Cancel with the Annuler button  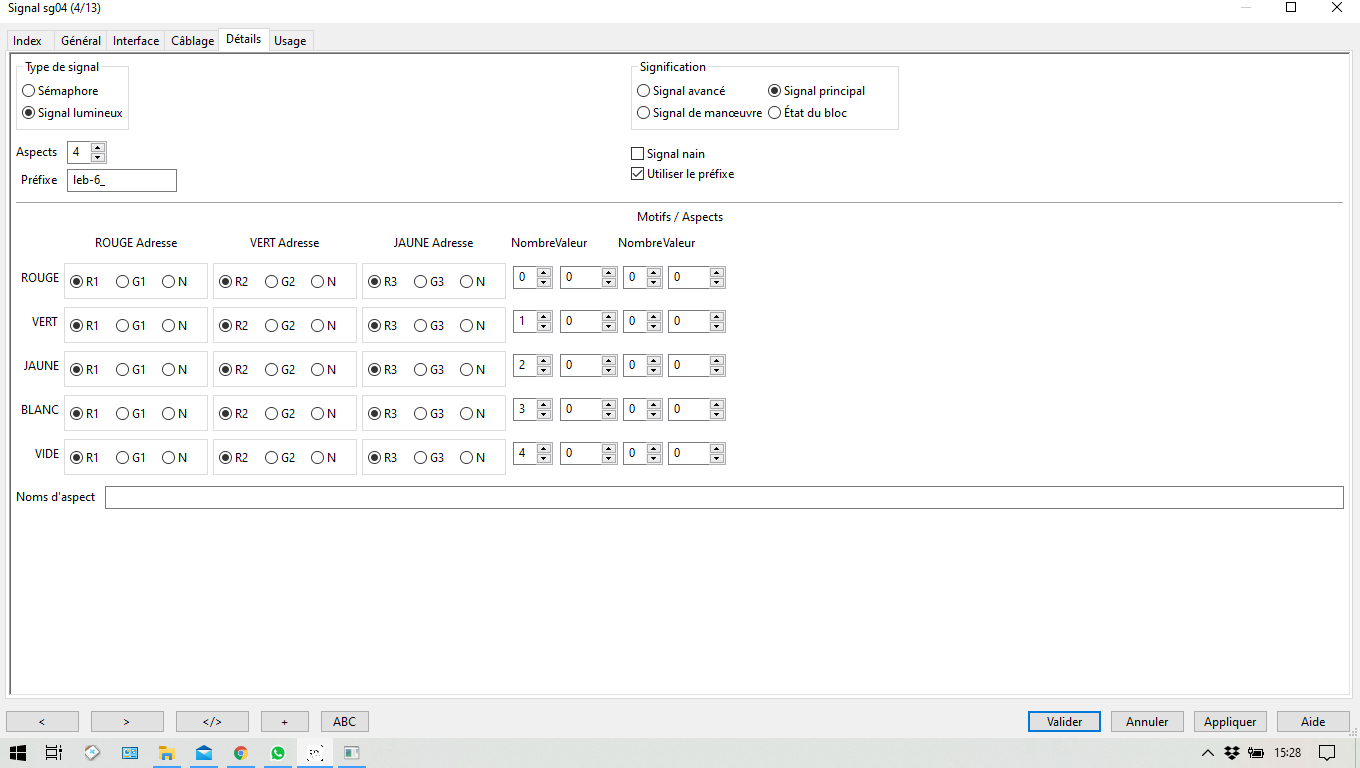click(1148, 722)
